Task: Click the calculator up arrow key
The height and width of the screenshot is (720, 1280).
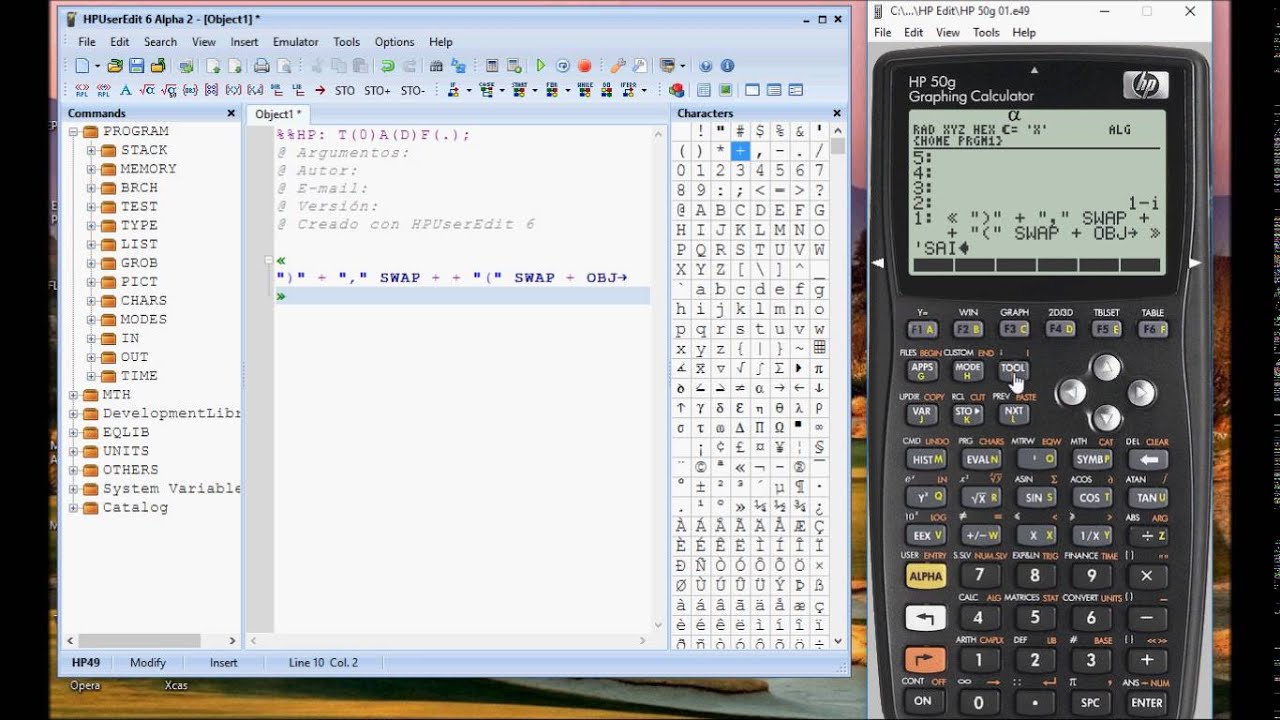Action: point(1106,368)
